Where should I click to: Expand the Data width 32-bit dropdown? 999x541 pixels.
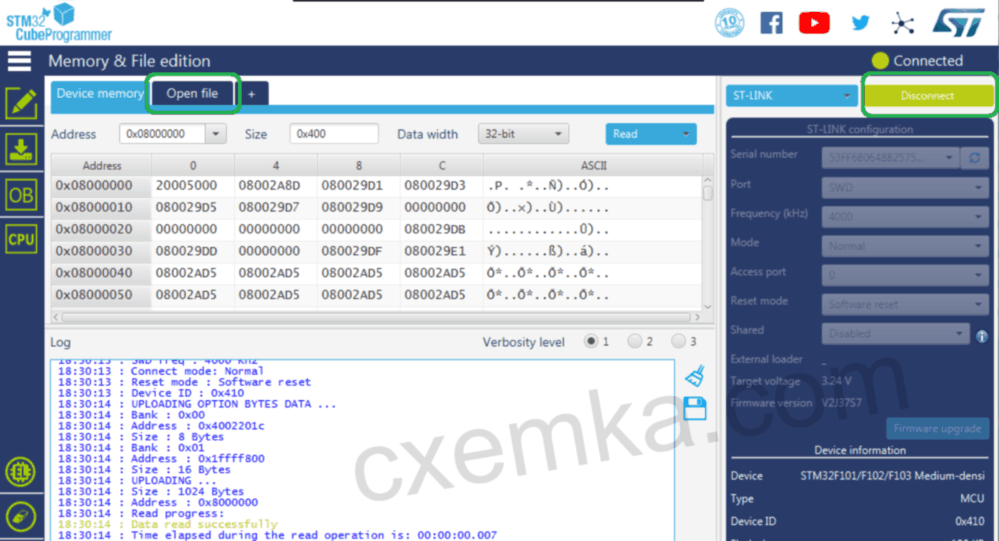click(x=522, y=134)
